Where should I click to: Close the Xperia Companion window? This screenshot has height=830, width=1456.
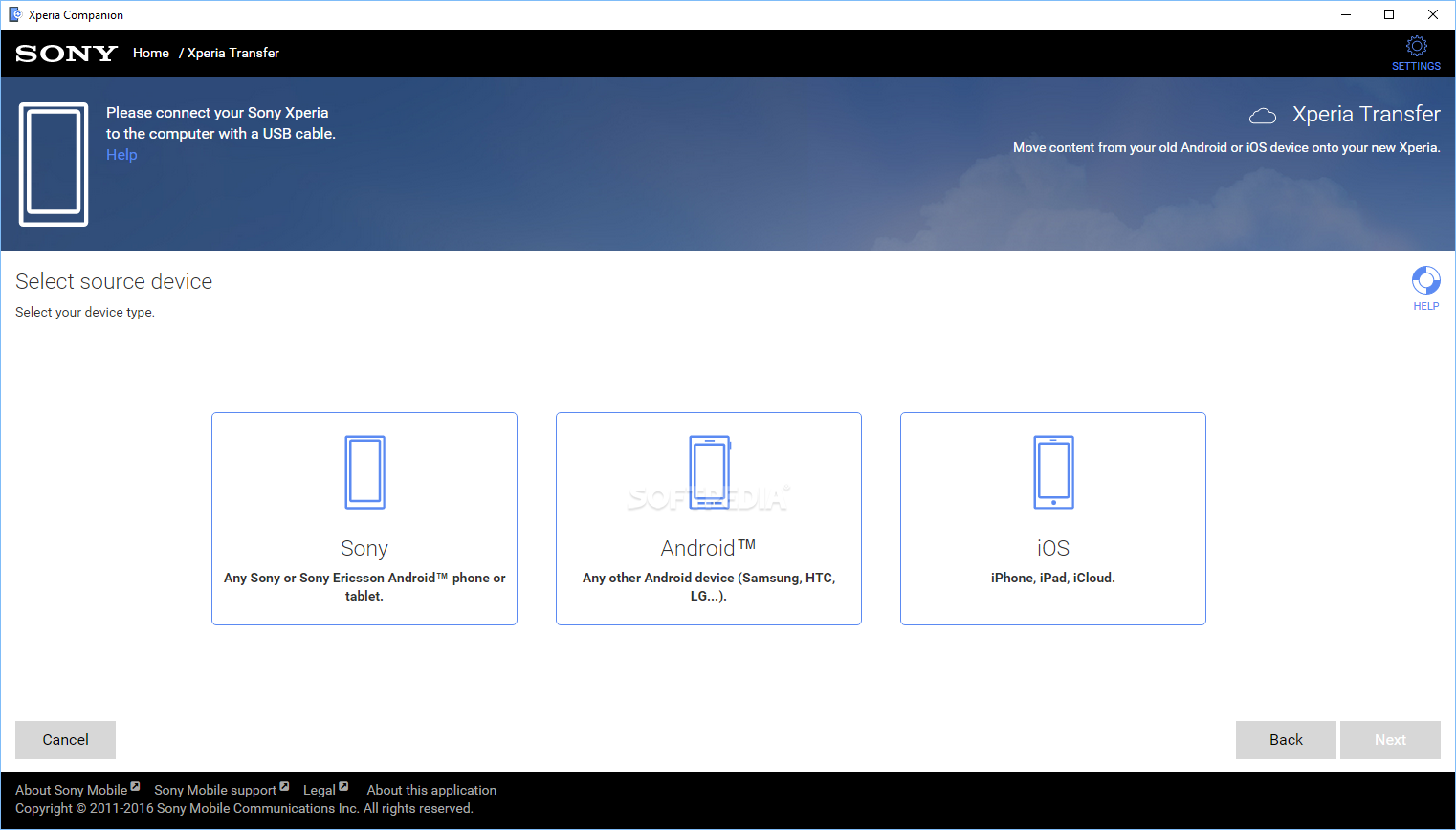pyautogui.click(x=1433, y=14)
